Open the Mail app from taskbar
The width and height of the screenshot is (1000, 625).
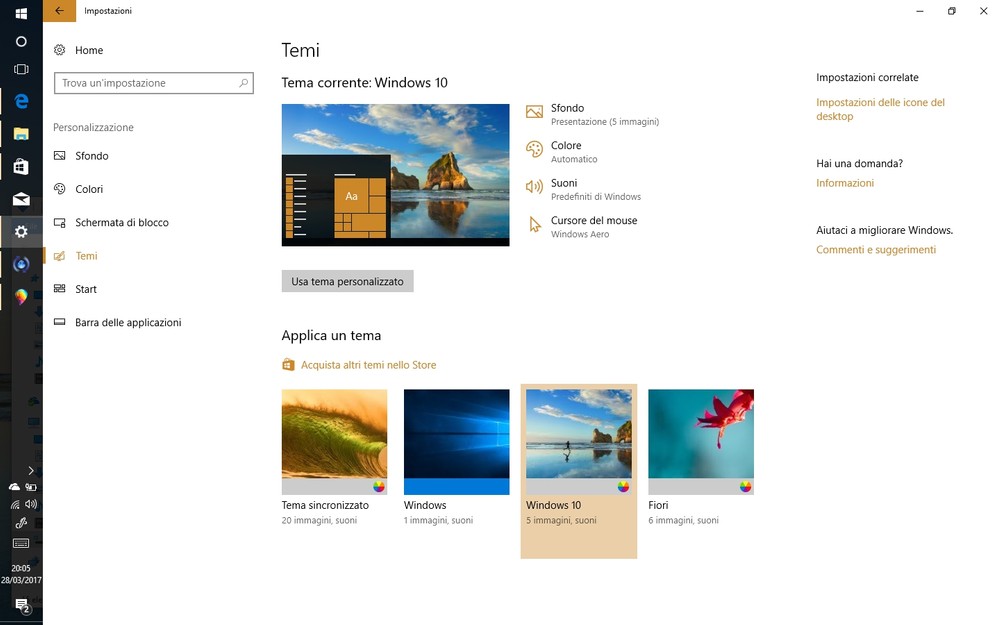(x=21, y=199)
